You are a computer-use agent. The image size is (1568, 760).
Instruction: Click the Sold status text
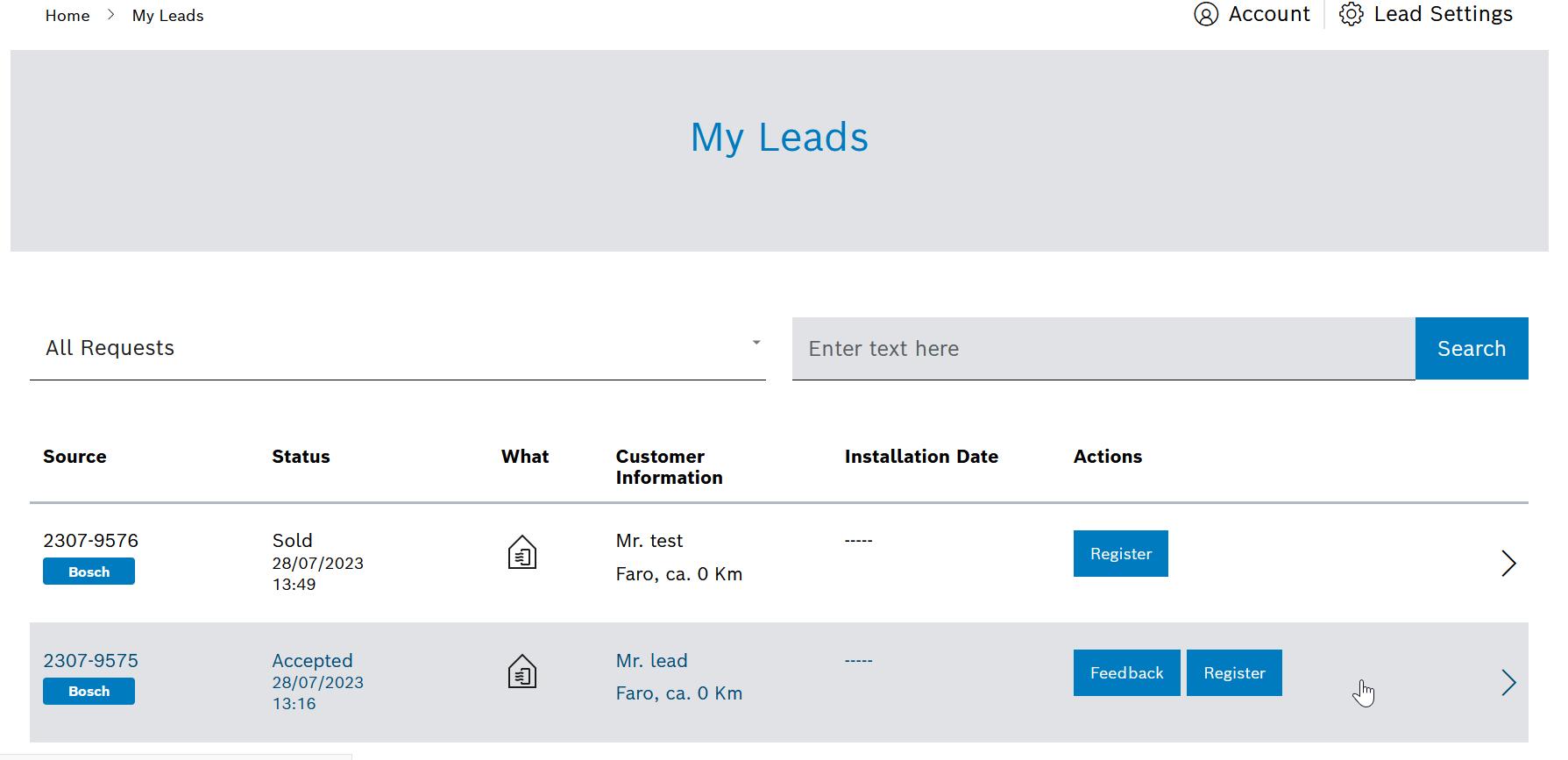point(292,541)
